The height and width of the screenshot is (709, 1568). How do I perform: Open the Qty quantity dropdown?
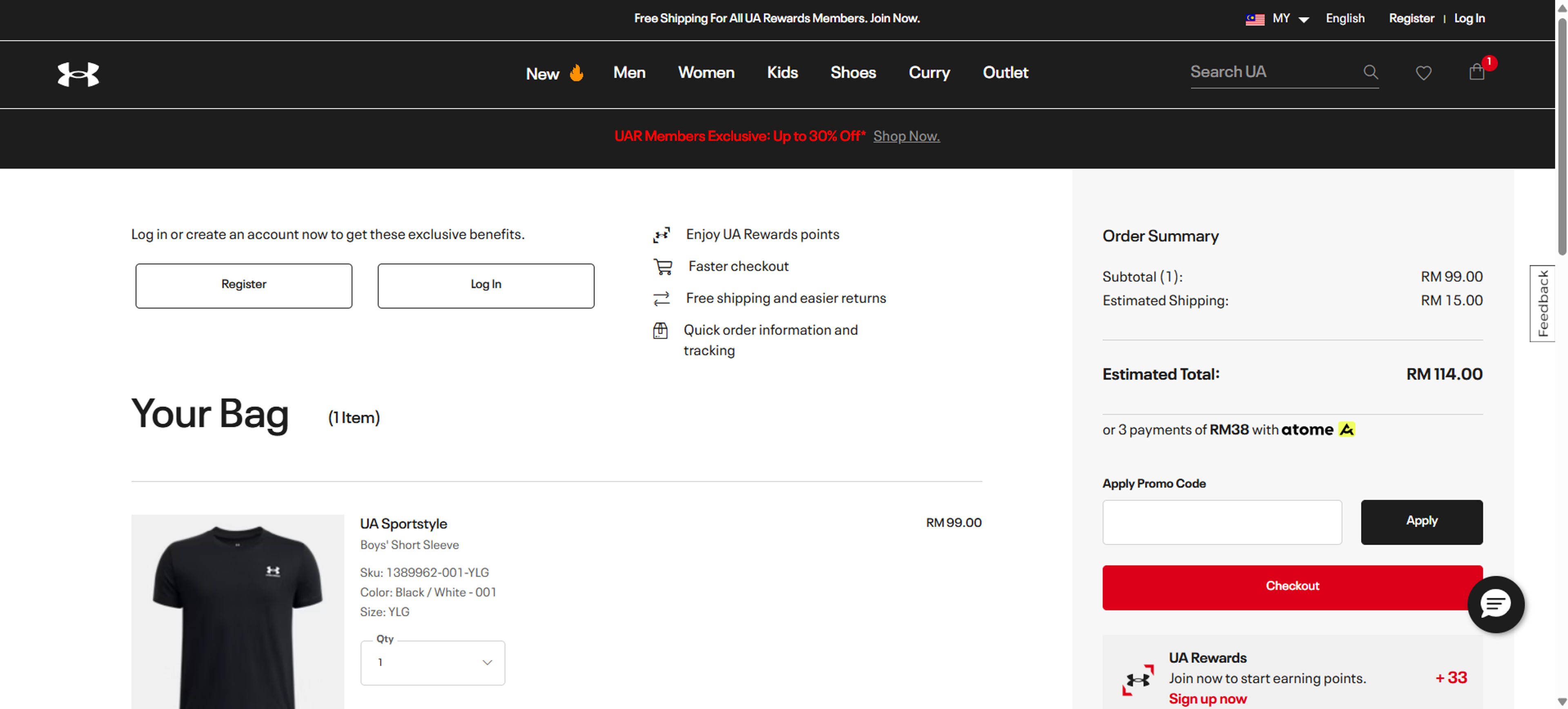(x=432, y=663)
